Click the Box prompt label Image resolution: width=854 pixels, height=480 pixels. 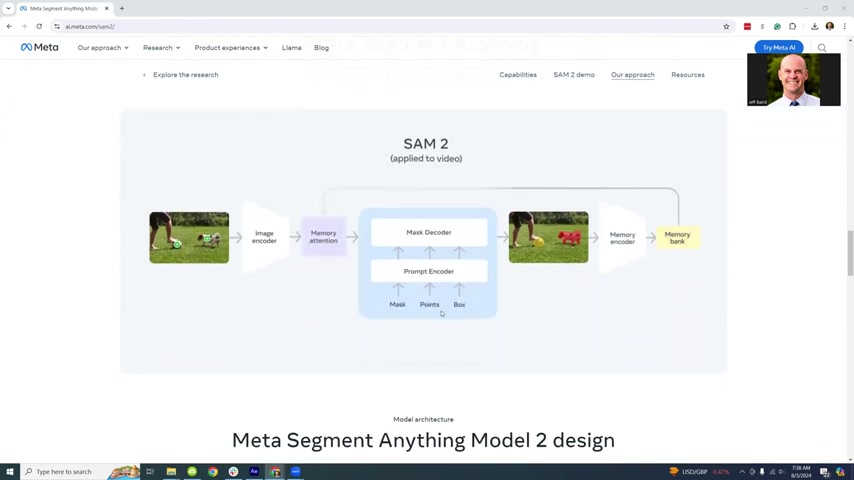459,305
